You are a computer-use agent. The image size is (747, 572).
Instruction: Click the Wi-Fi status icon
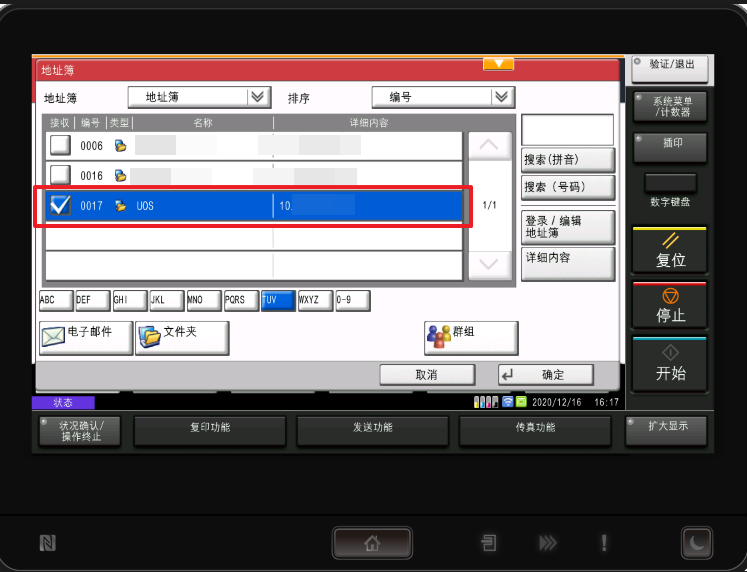(x=508, y=401)
